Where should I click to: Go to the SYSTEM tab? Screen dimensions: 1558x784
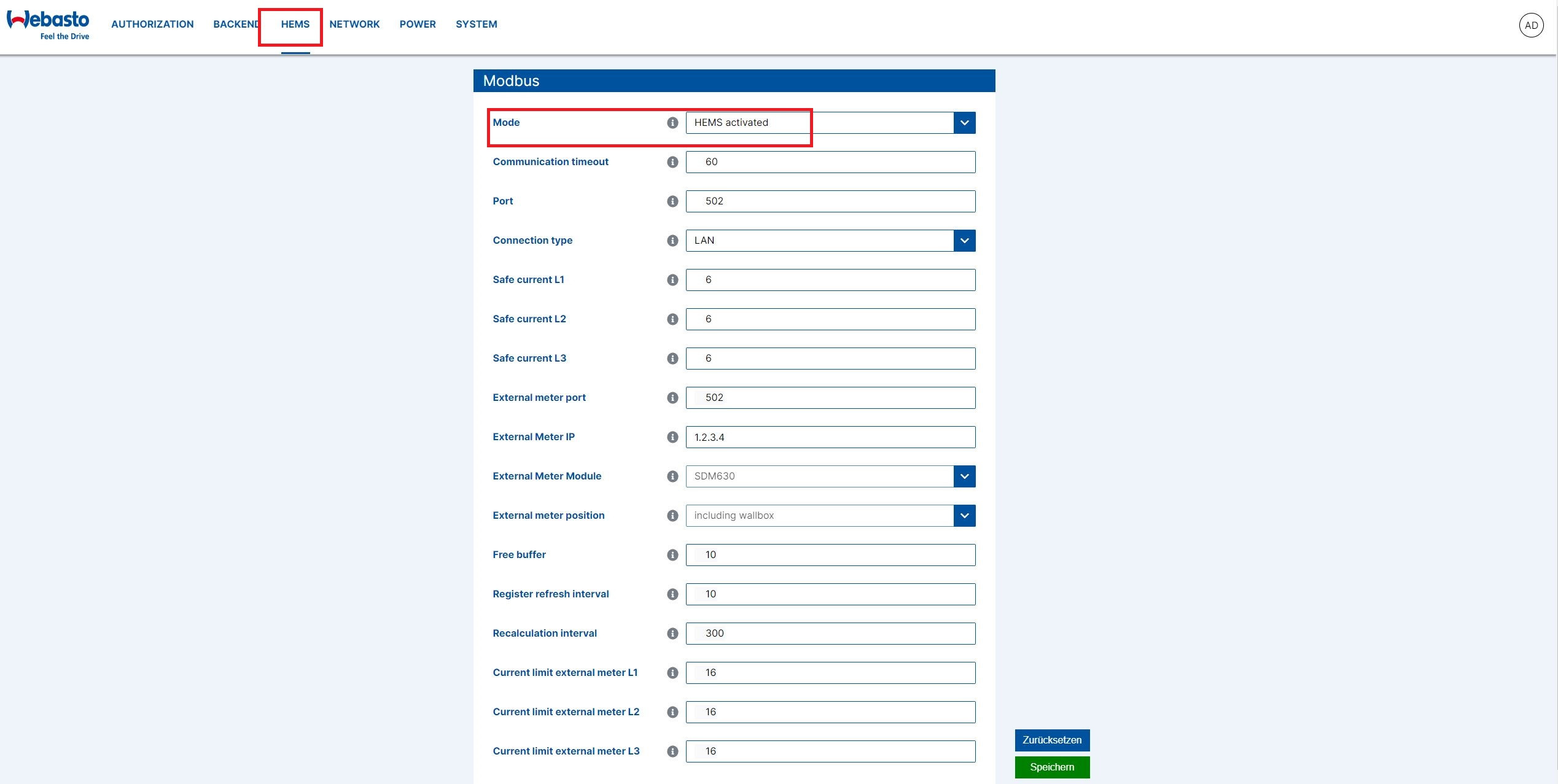(x=476, y=25)
